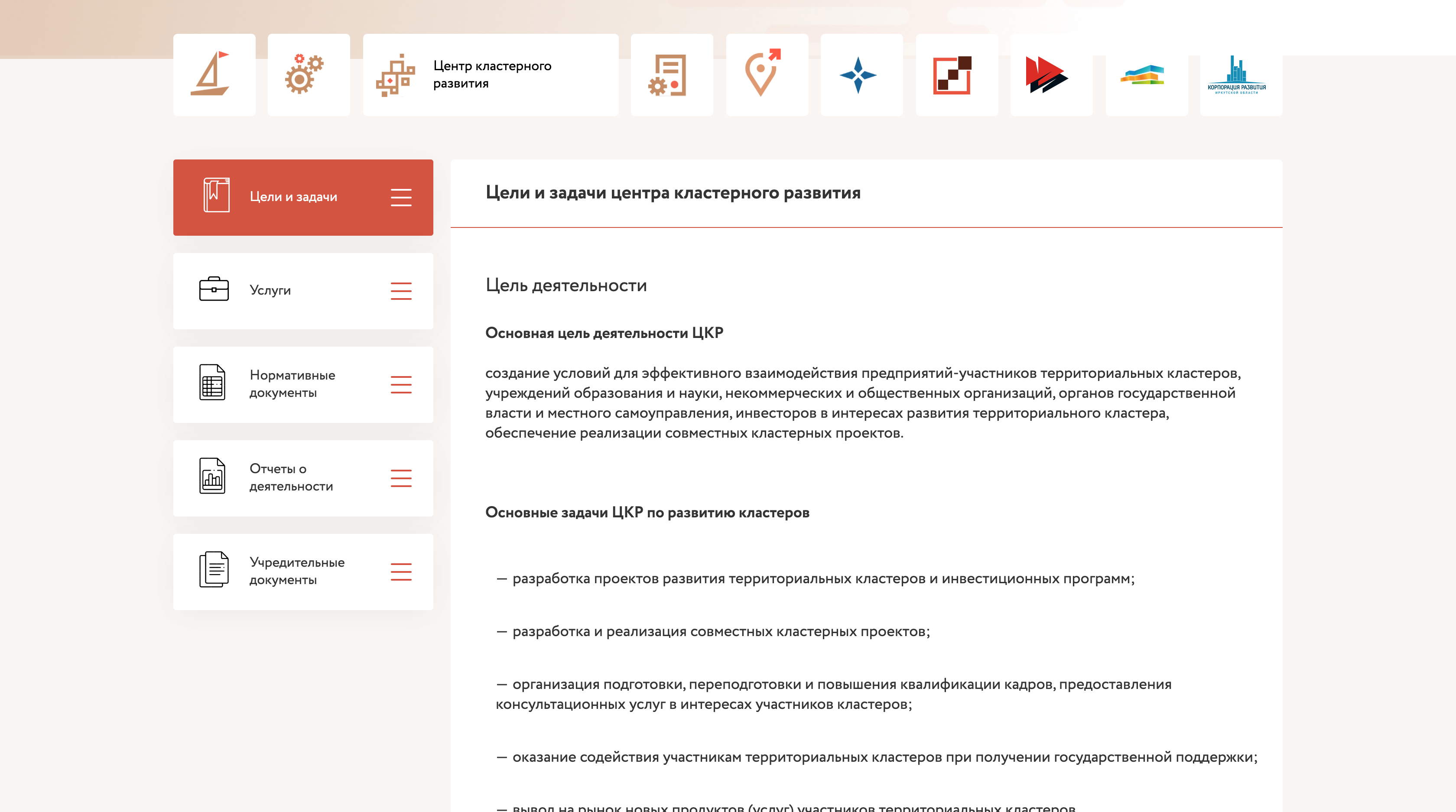Expand the hamburger lines on Учредительные документы
The height and width of the screenshot is (812, 1456).
pos(401,572)
